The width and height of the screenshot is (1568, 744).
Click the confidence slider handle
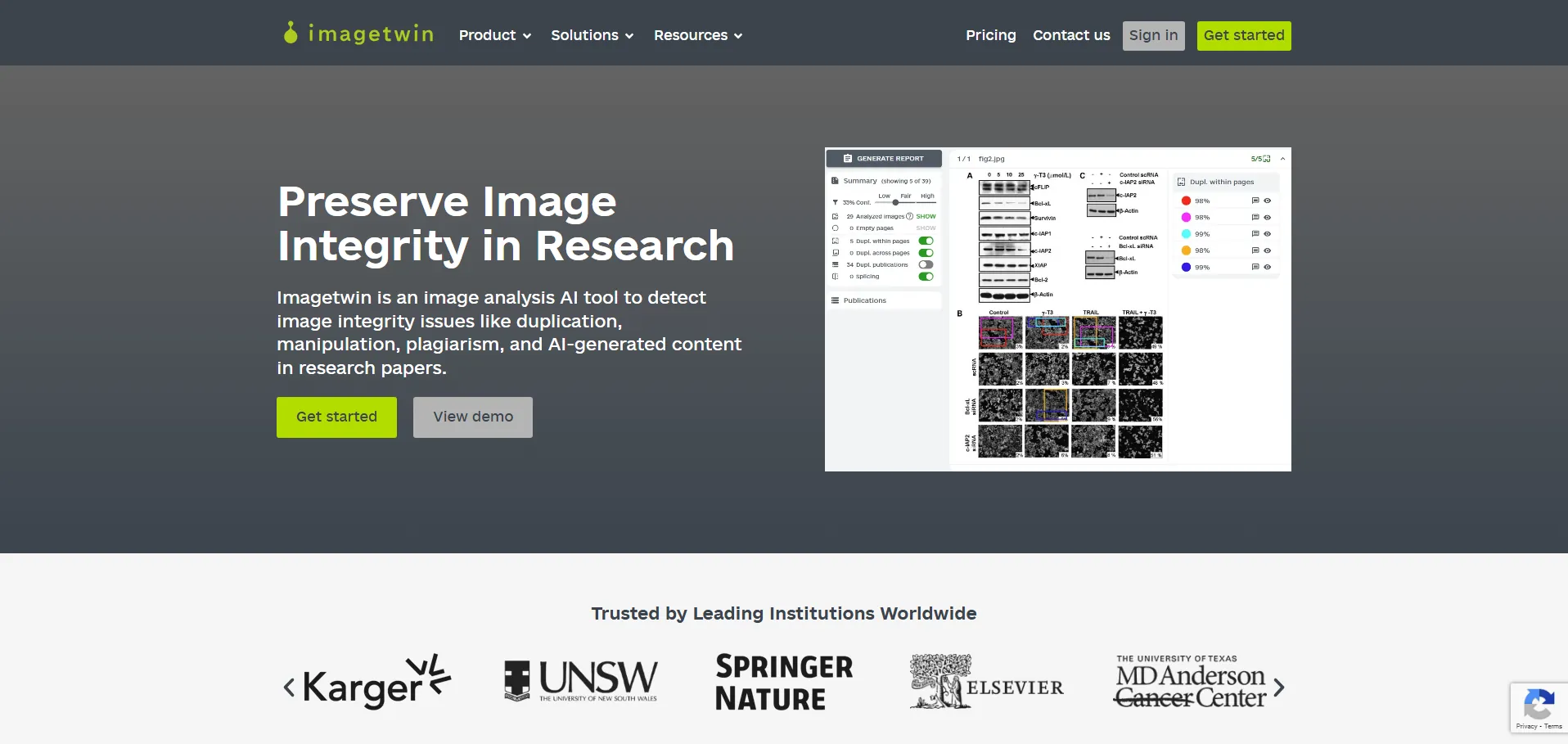pyautogui.click(x=895, y=202)
